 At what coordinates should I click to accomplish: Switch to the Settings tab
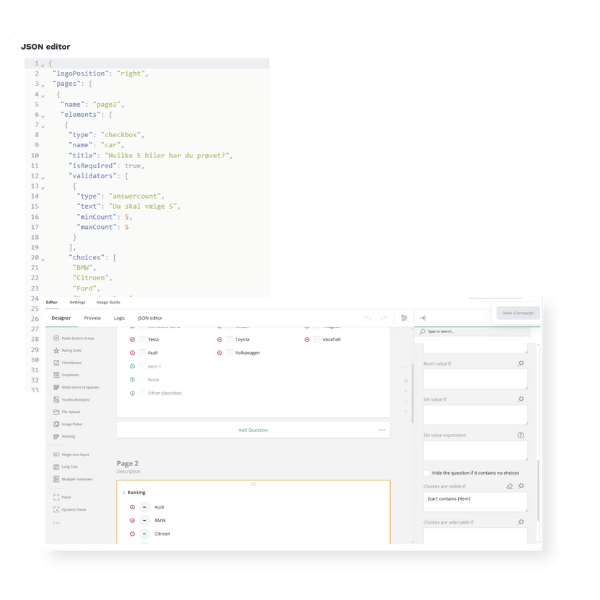(77, 302)
